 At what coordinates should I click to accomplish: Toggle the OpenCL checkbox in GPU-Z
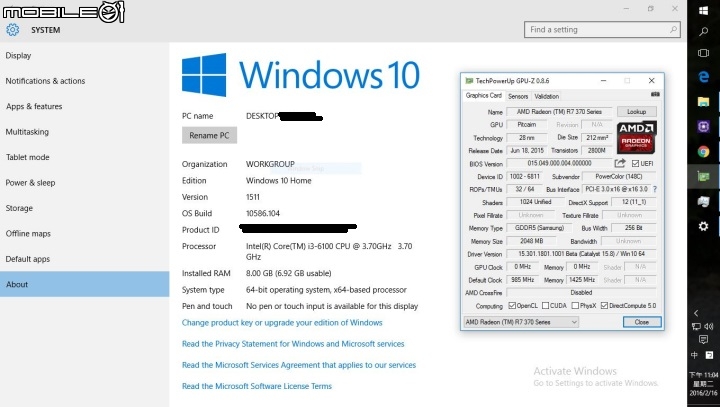512,305
